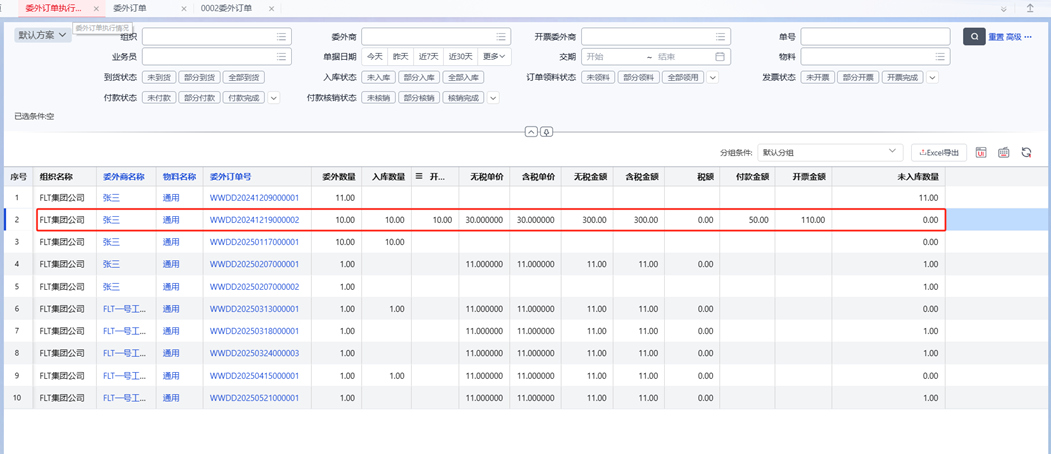Select 近7天 date quick filter
1051x454 pixels.
[x=429, y=57]
